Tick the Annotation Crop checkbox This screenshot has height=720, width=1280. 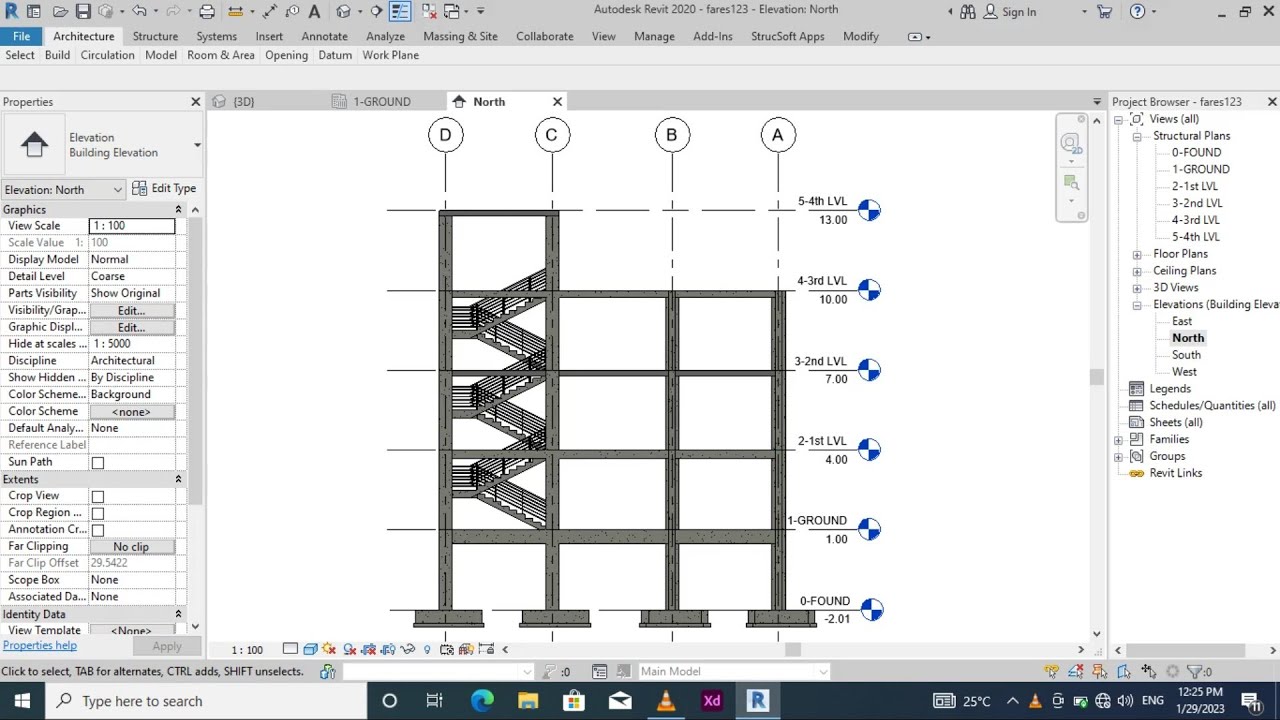(x=98, y=530)
